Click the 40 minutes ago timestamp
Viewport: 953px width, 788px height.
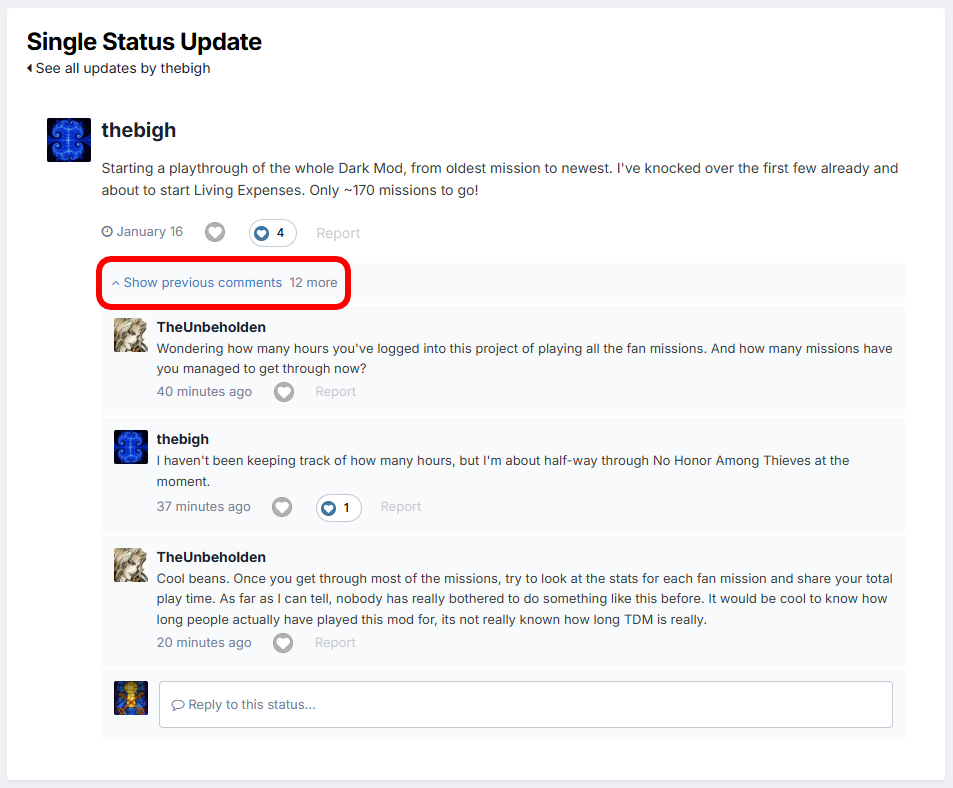click(204, 391)
